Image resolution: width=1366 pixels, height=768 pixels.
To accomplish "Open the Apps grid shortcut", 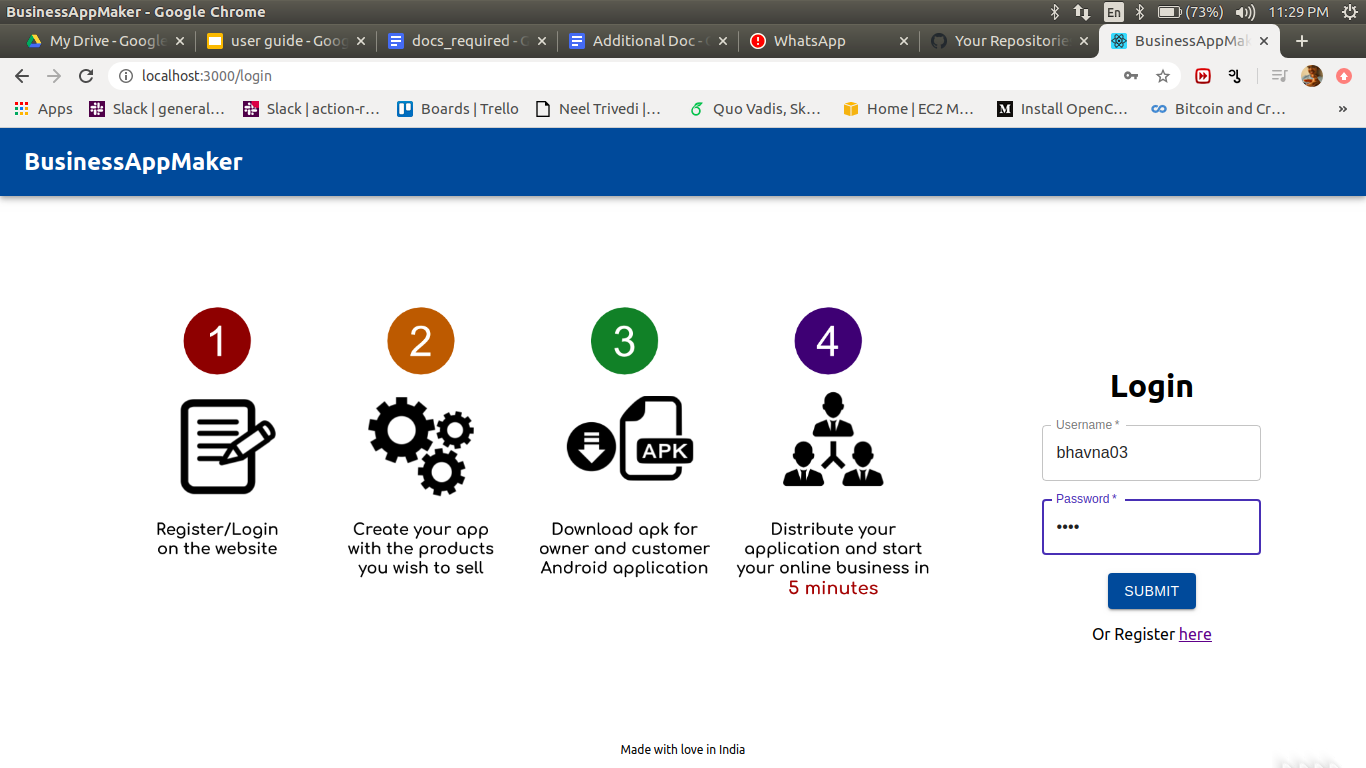I will click(x=43, y=109).
